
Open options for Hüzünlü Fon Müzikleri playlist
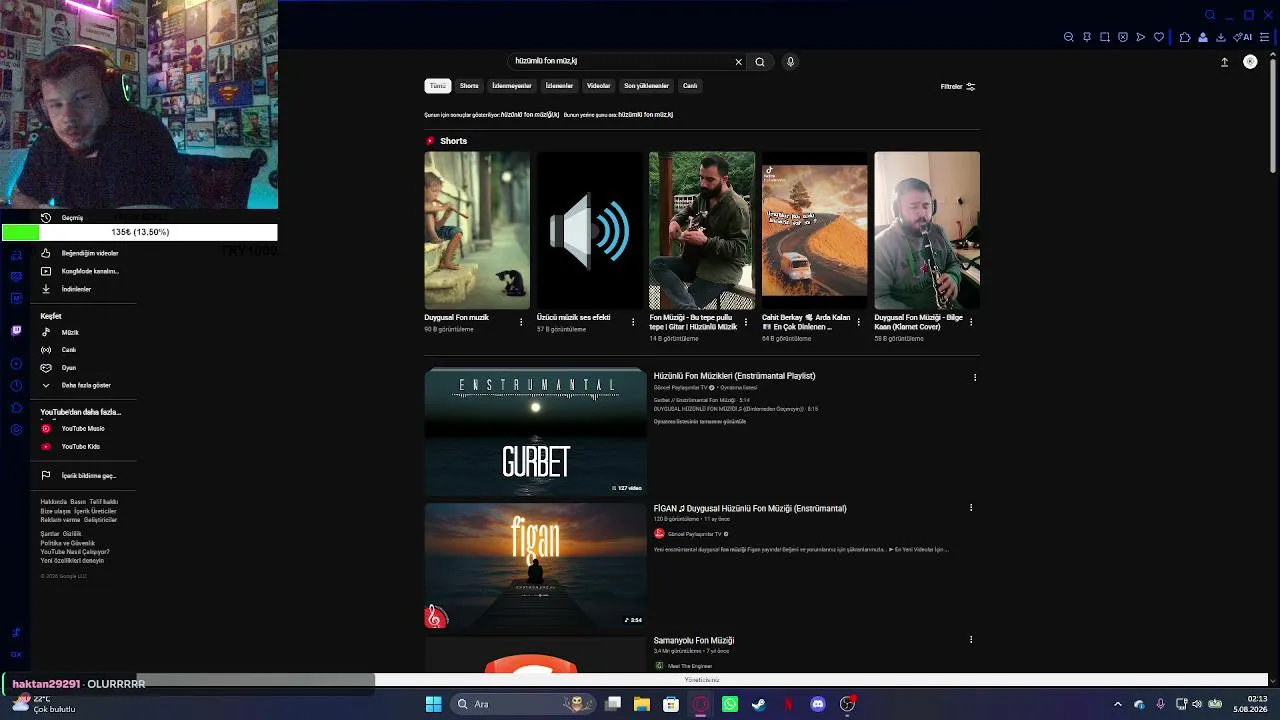(x=975, y=378)
